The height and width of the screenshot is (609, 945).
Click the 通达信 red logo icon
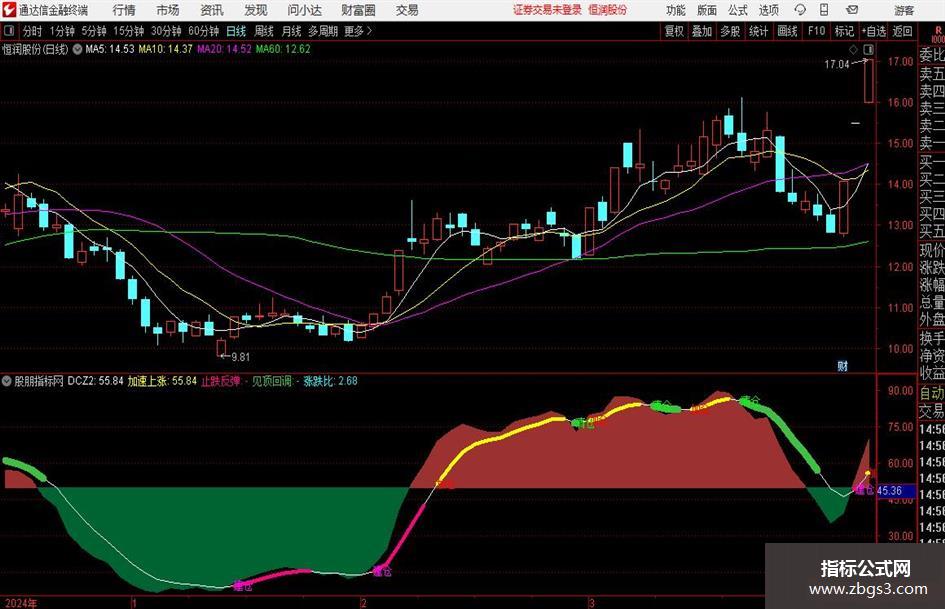(10, 10)
